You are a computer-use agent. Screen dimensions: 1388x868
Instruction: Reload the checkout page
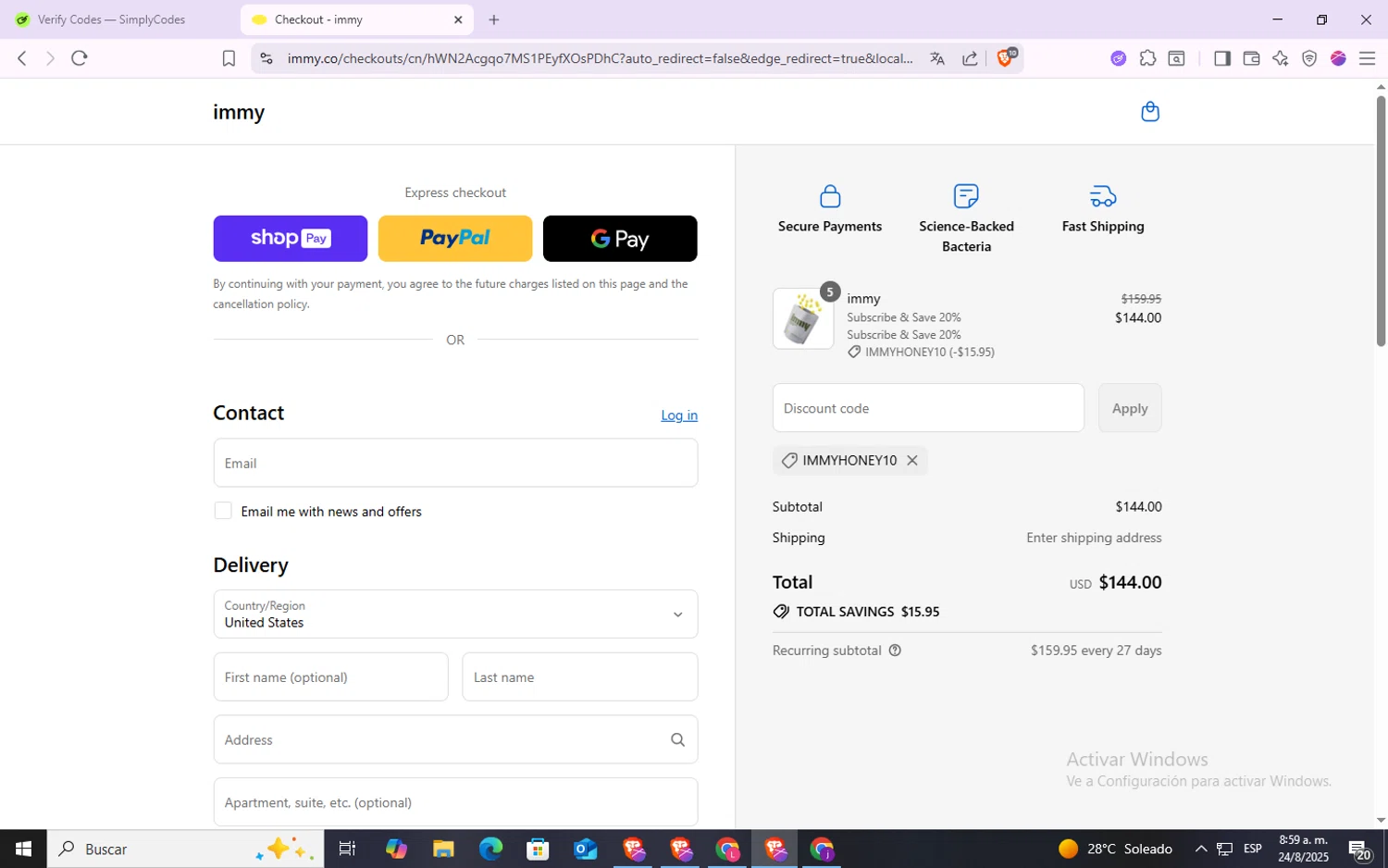click(80, 58)
